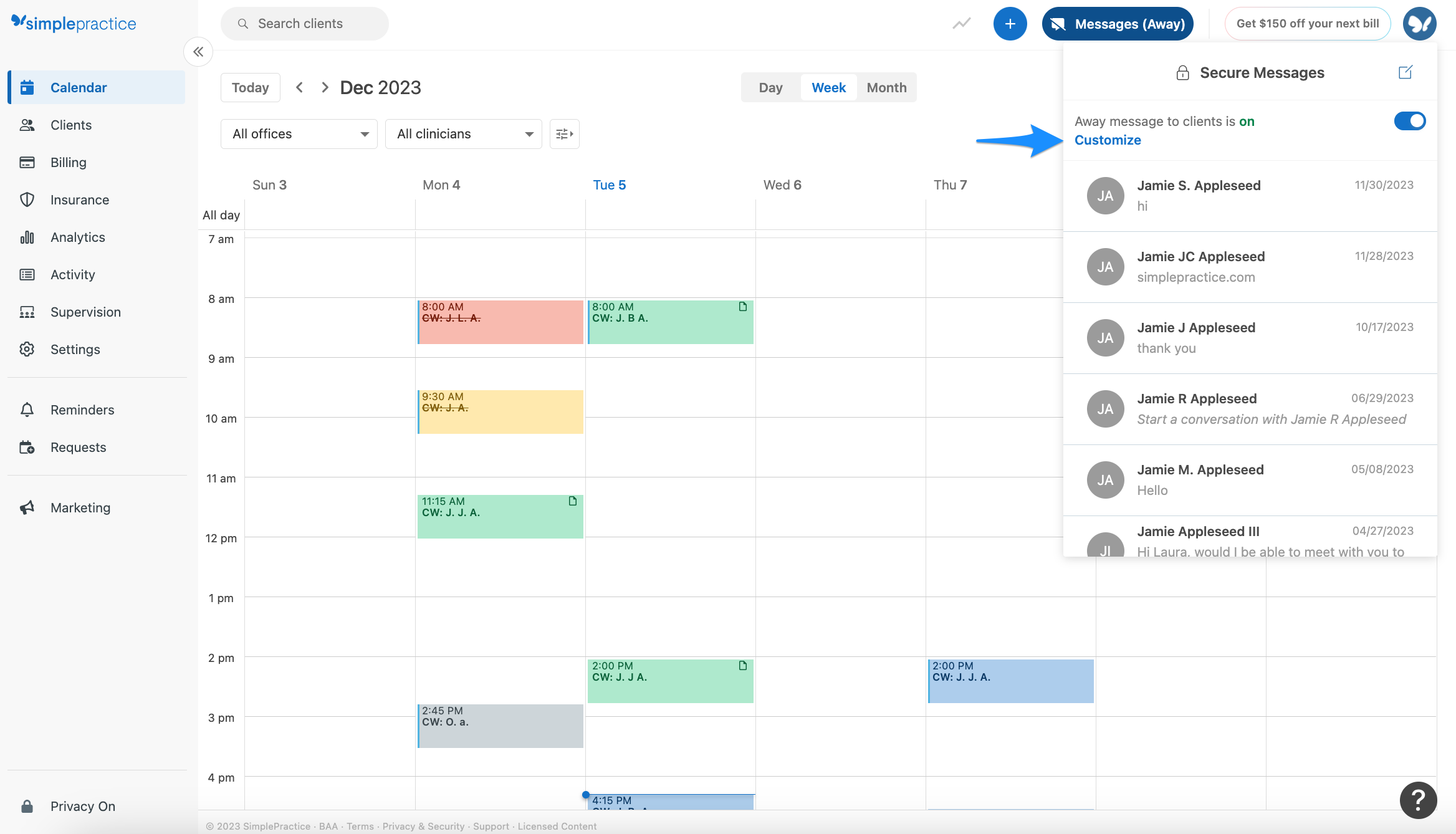Open the Privacy & Security footer link
The image size is (1456, 834).
click(x=423, y=826)
